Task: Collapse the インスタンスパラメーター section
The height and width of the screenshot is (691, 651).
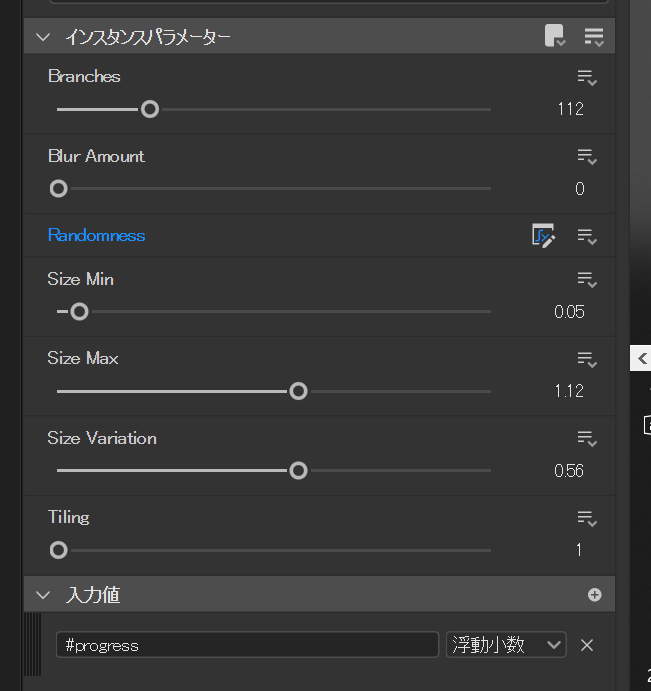Action: [42, 37]
